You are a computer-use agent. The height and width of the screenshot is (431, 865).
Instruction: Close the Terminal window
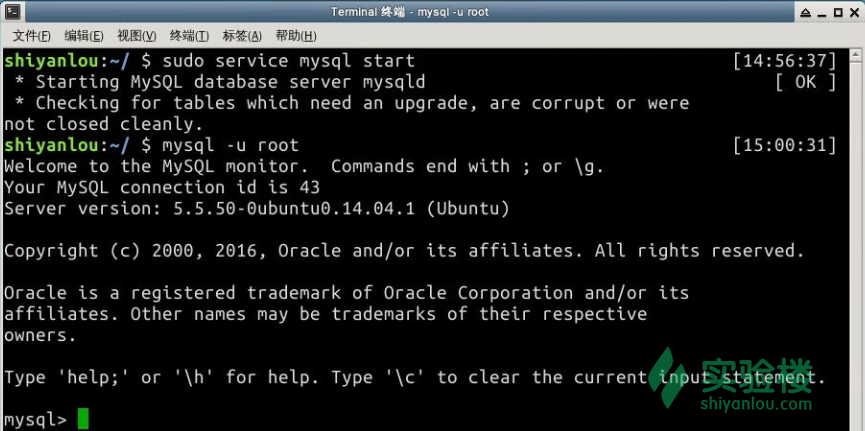click(x=853, y=11)
